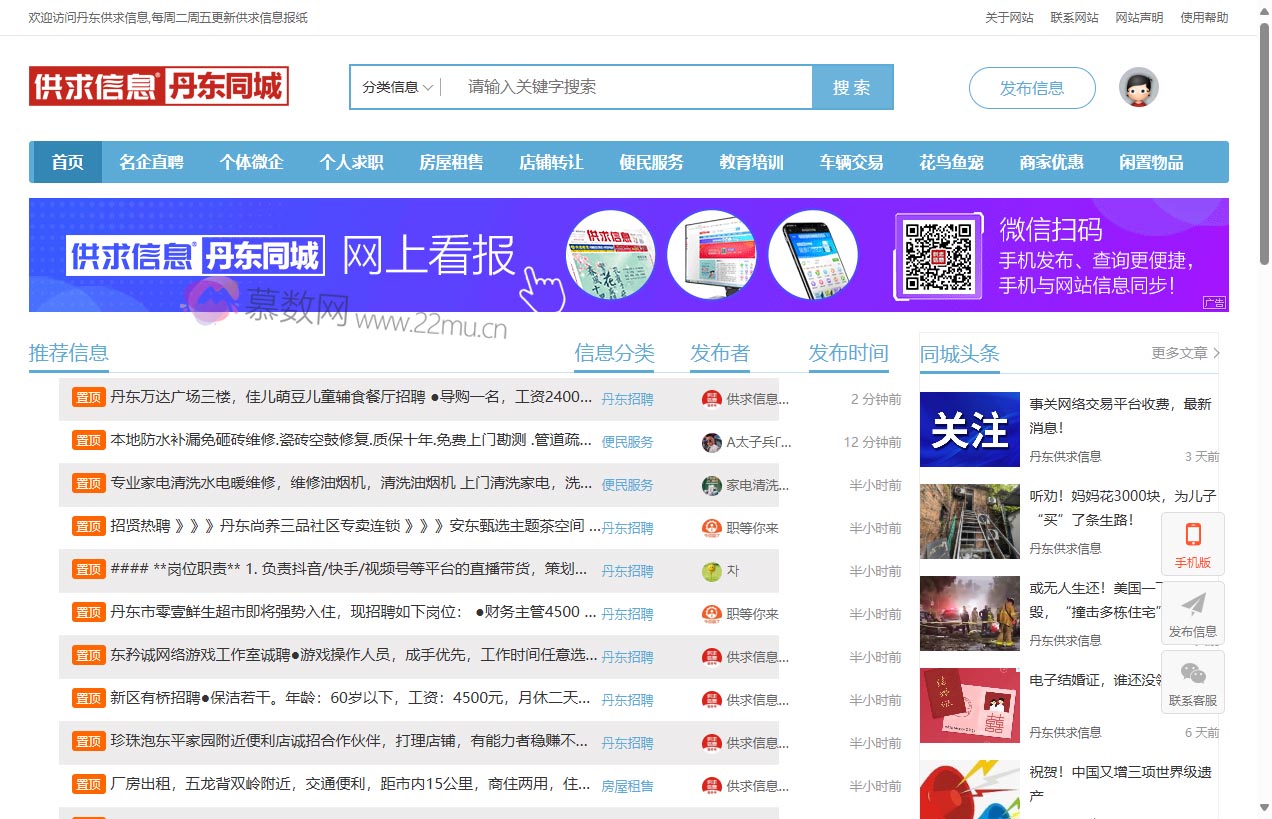The width and height of the screenshot is (1272, 819).
Task: Click 家电清洗 publisher avatar icon
Action: click(711, 485)
